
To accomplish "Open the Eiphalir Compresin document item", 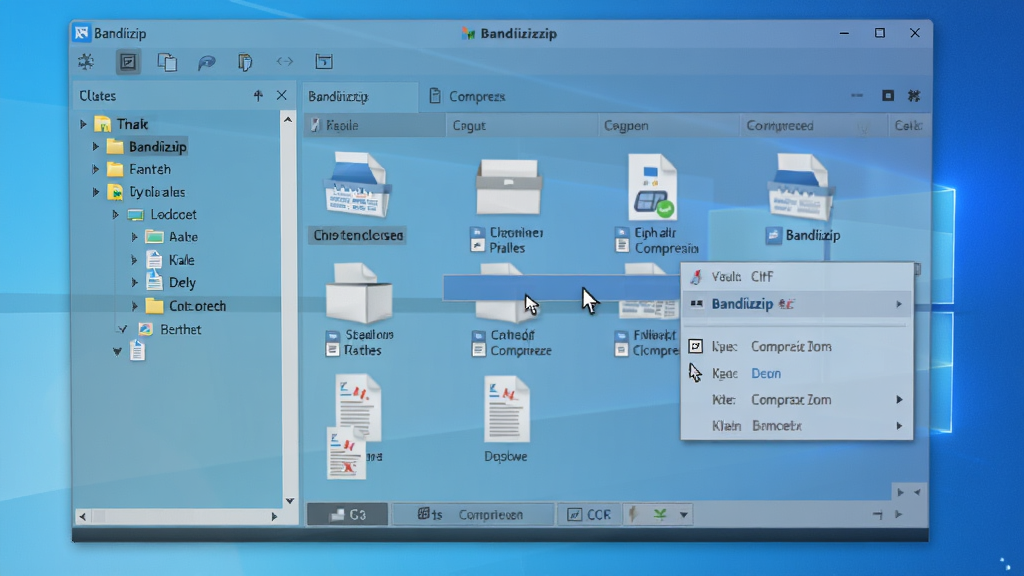I will 655,204.
